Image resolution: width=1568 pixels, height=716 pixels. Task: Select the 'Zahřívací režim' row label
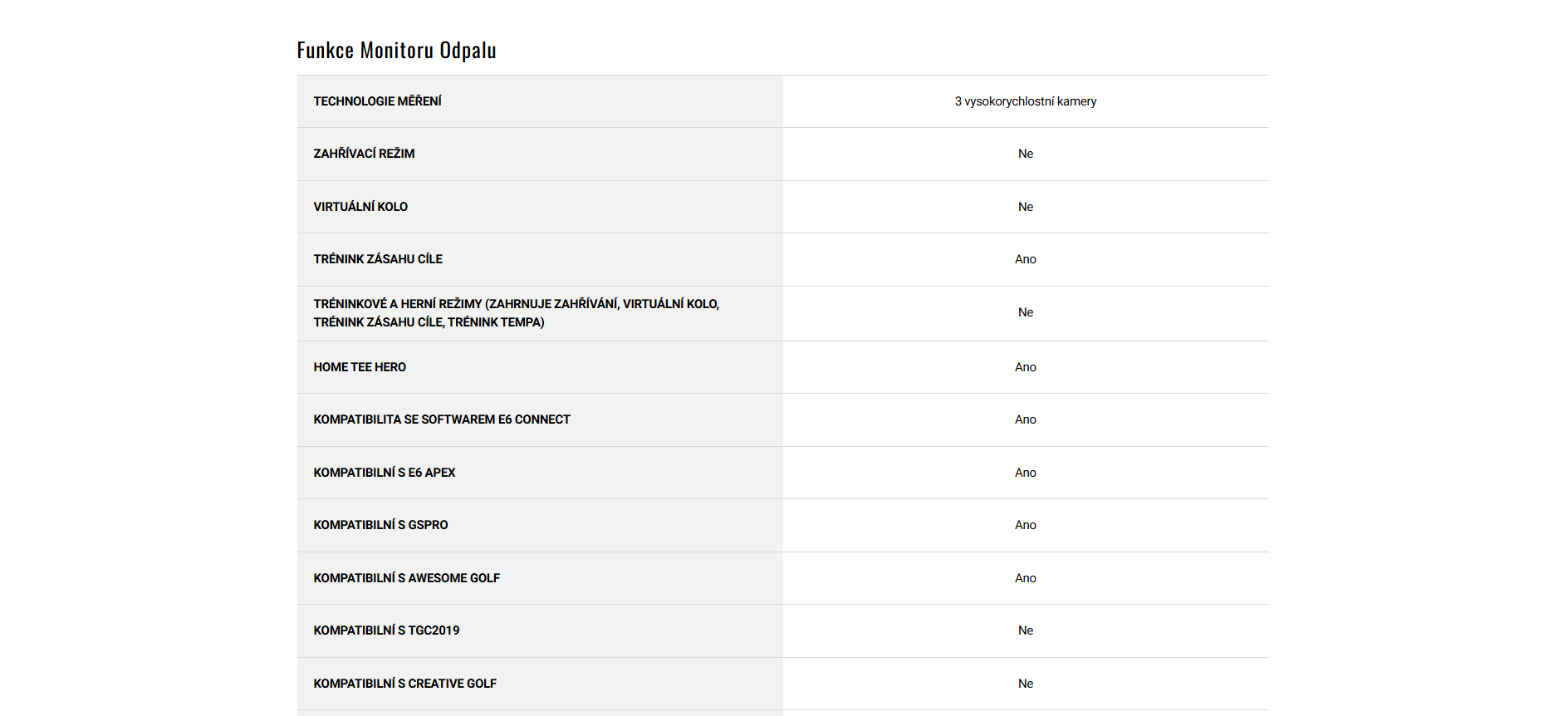pyautogui.click(x=364, y=154)
